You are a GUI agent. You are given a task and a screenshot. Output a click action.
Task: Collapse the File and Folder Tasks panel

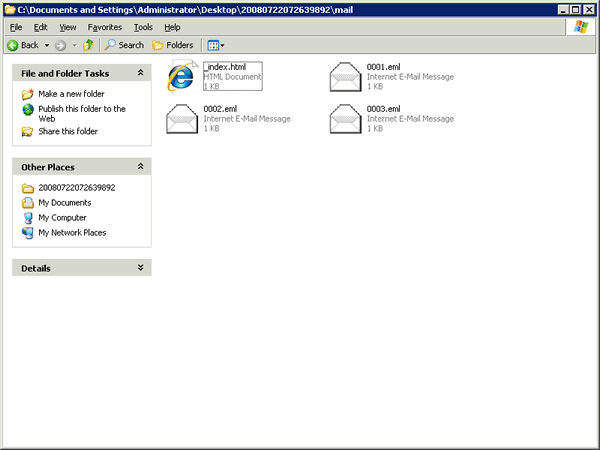click(x=140, y=73)
